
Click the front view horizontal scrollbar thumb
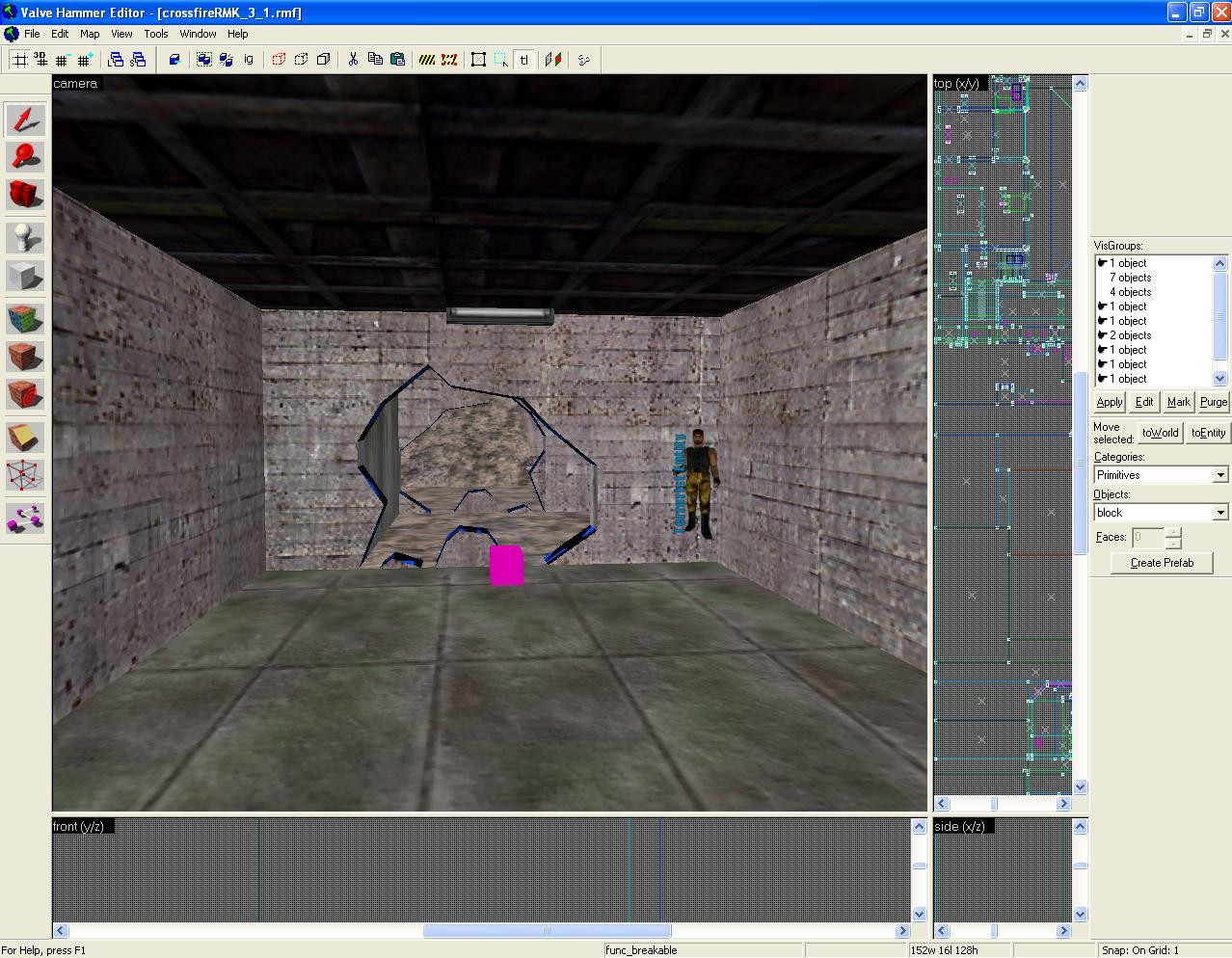pos(548,931)
